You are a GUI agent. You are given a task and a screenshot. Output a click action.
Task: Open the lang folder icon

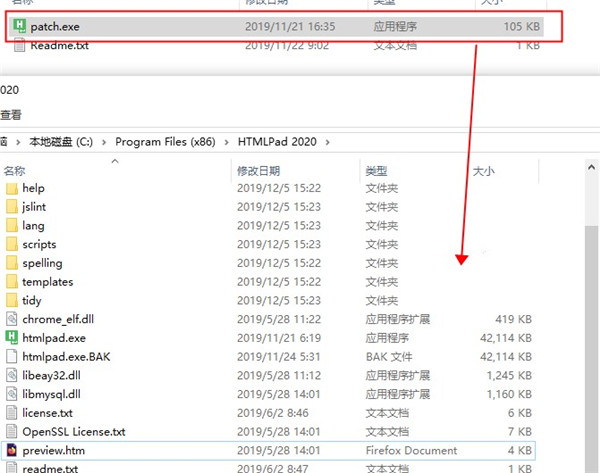pyautogui.click(x=12, y=226)
